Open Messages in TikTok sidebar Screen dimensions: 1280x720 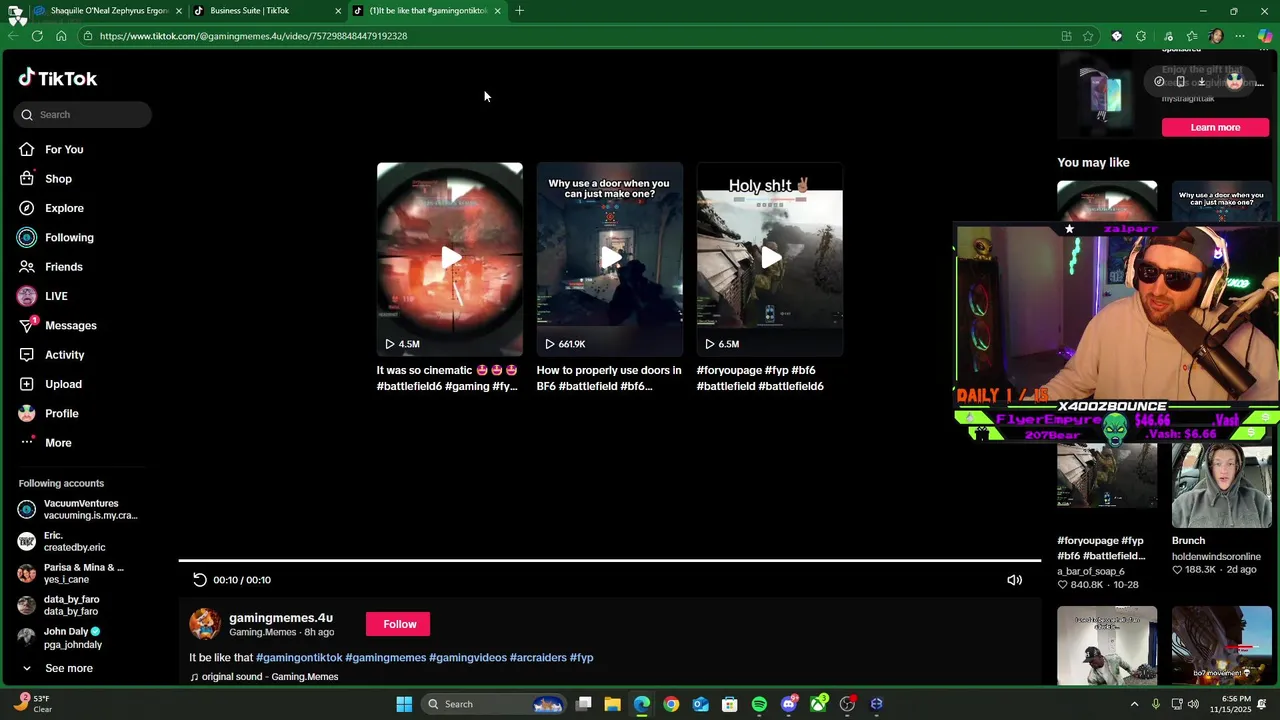(x=70, y=325)
